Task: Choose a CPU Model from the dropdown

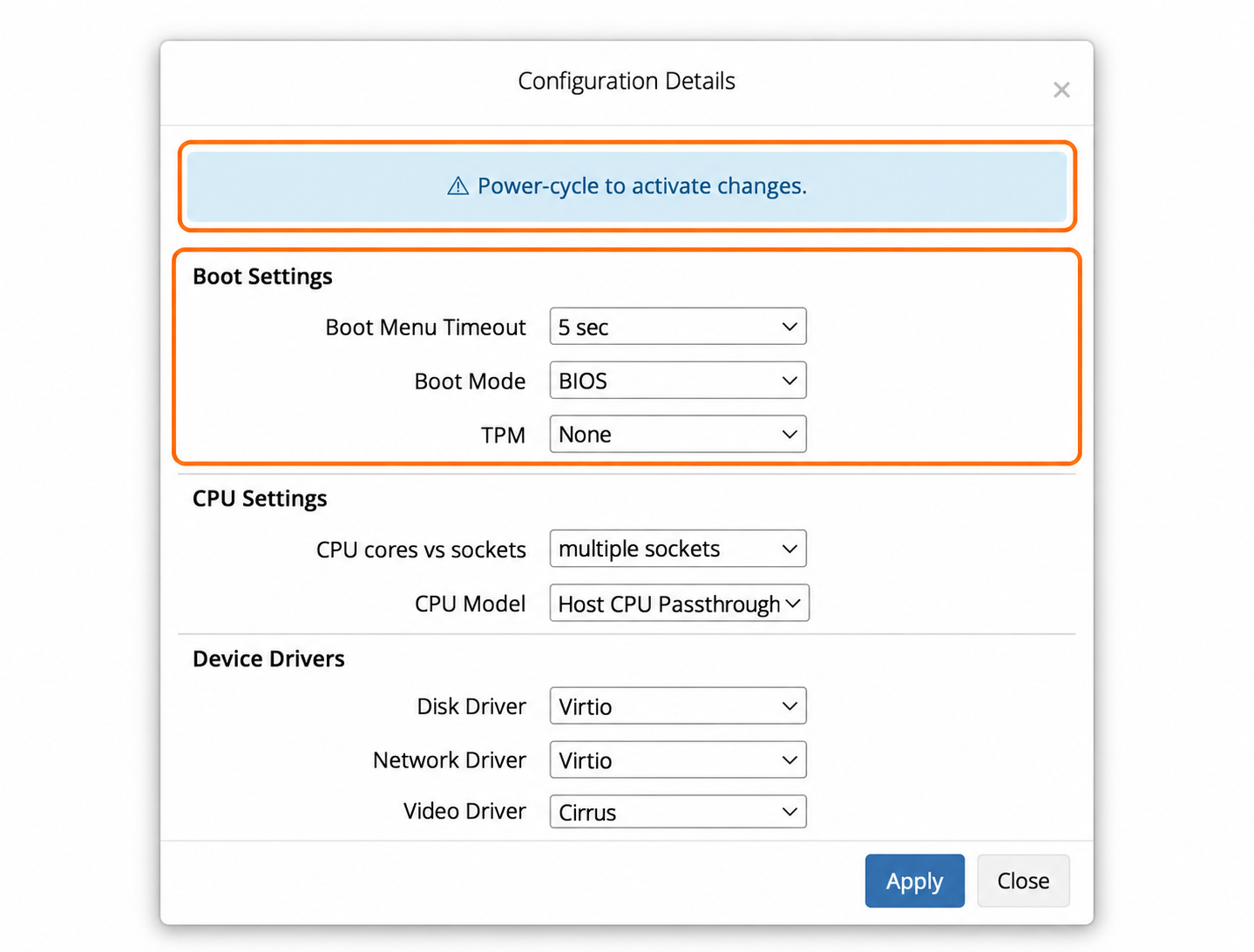Action: [680, 603]
